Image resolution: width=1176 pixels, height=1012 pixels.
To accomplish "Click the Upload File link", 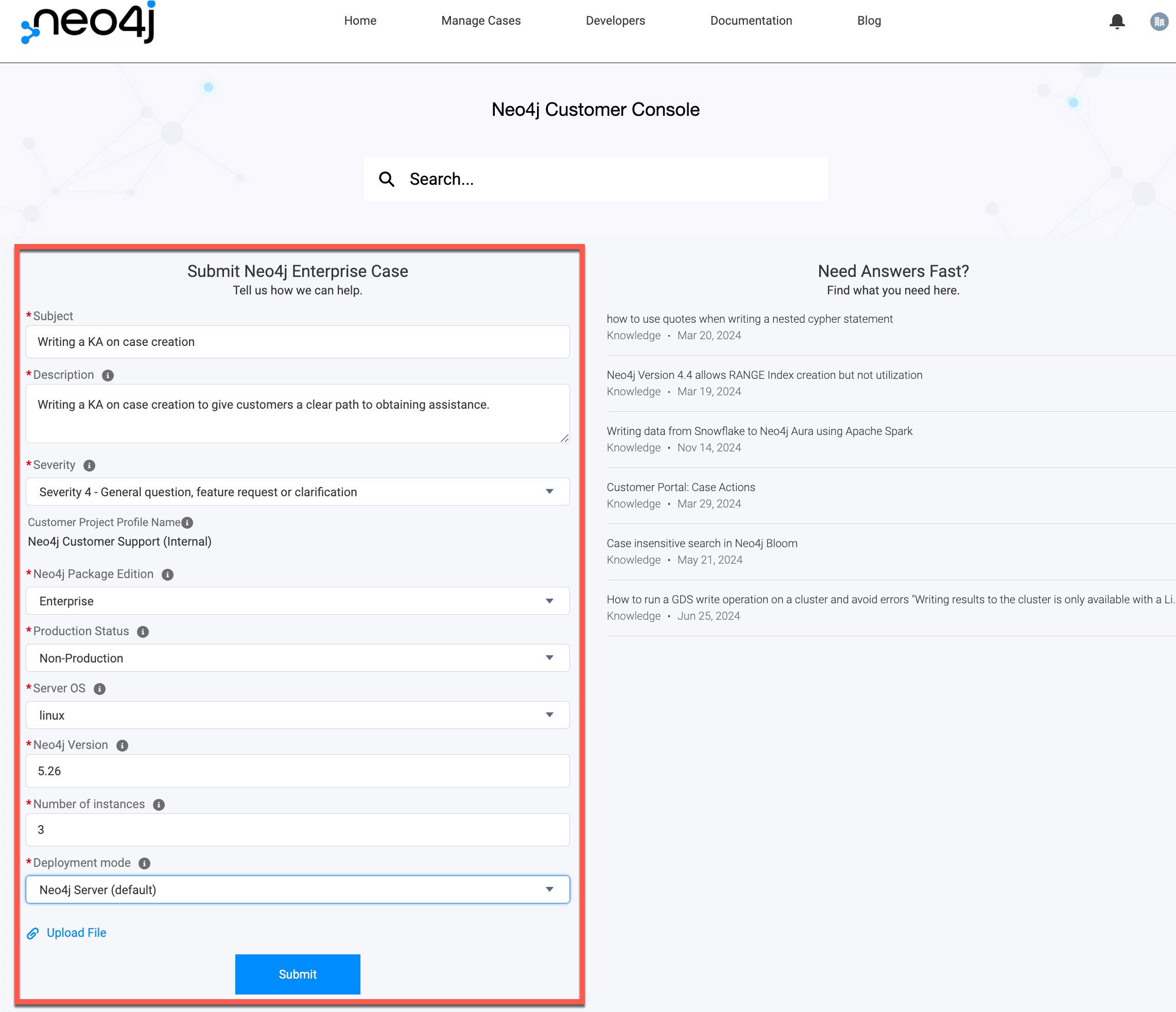I will coord(77,933).
